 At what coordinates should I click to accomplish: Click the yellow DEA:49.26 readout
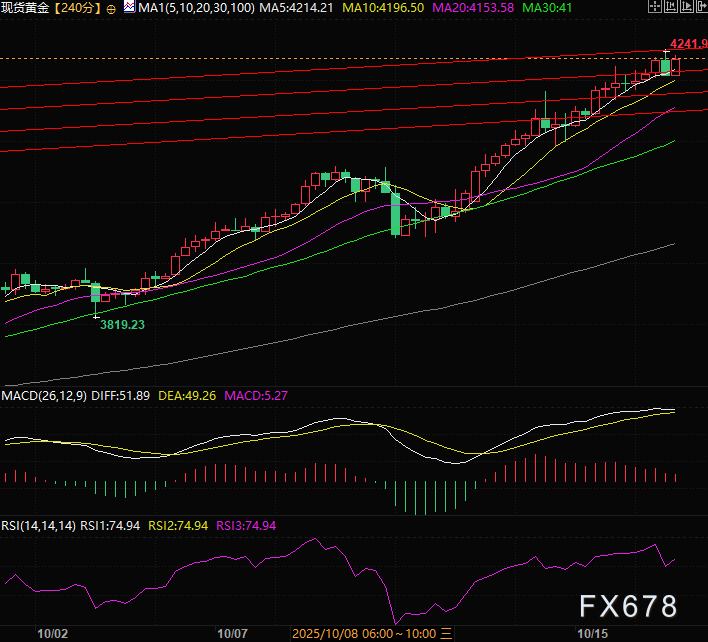[x=187, y=395]
